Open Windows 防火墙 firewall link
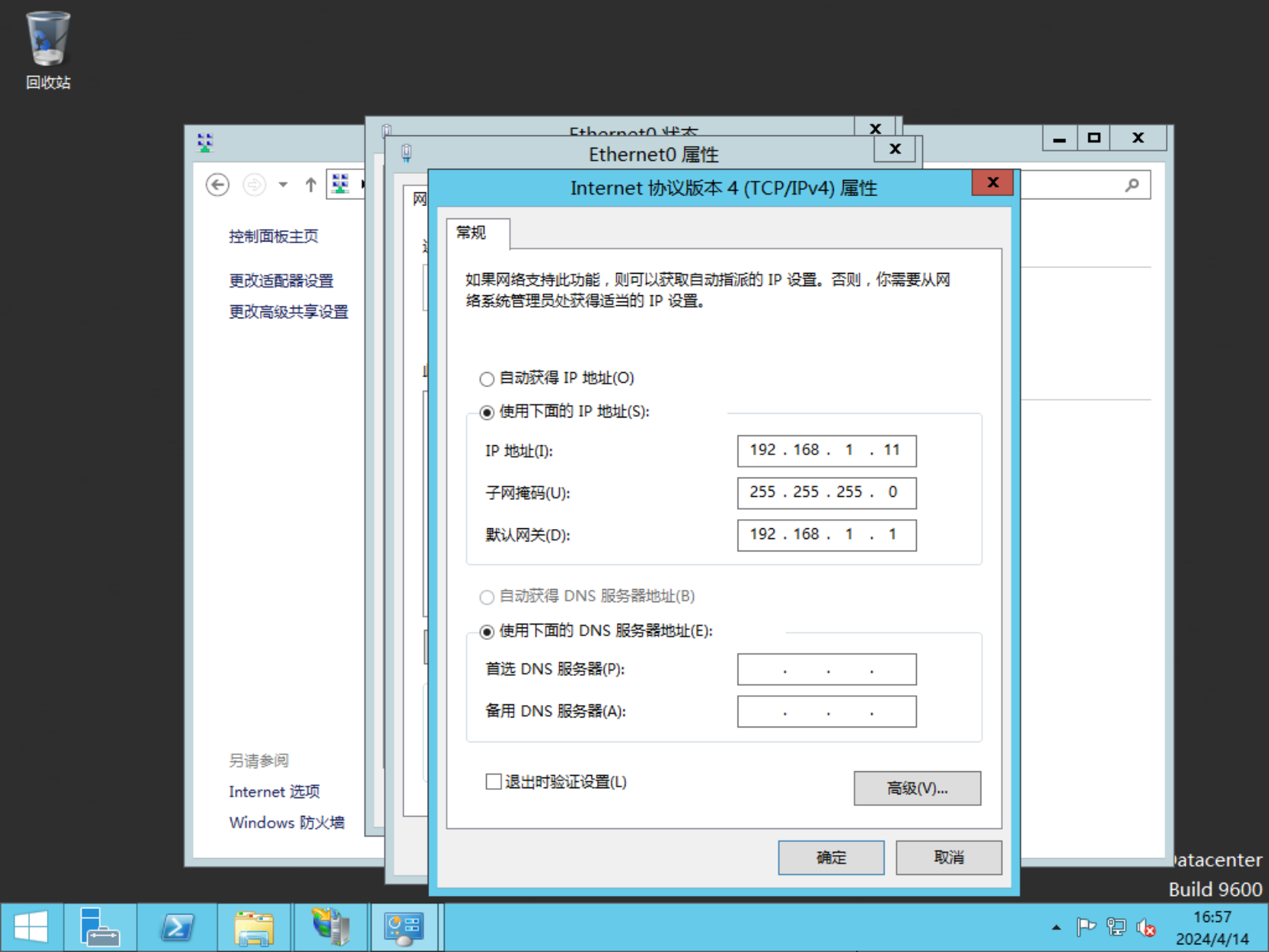The width and height of the screenshot is (1269, 952). (286, 822)
